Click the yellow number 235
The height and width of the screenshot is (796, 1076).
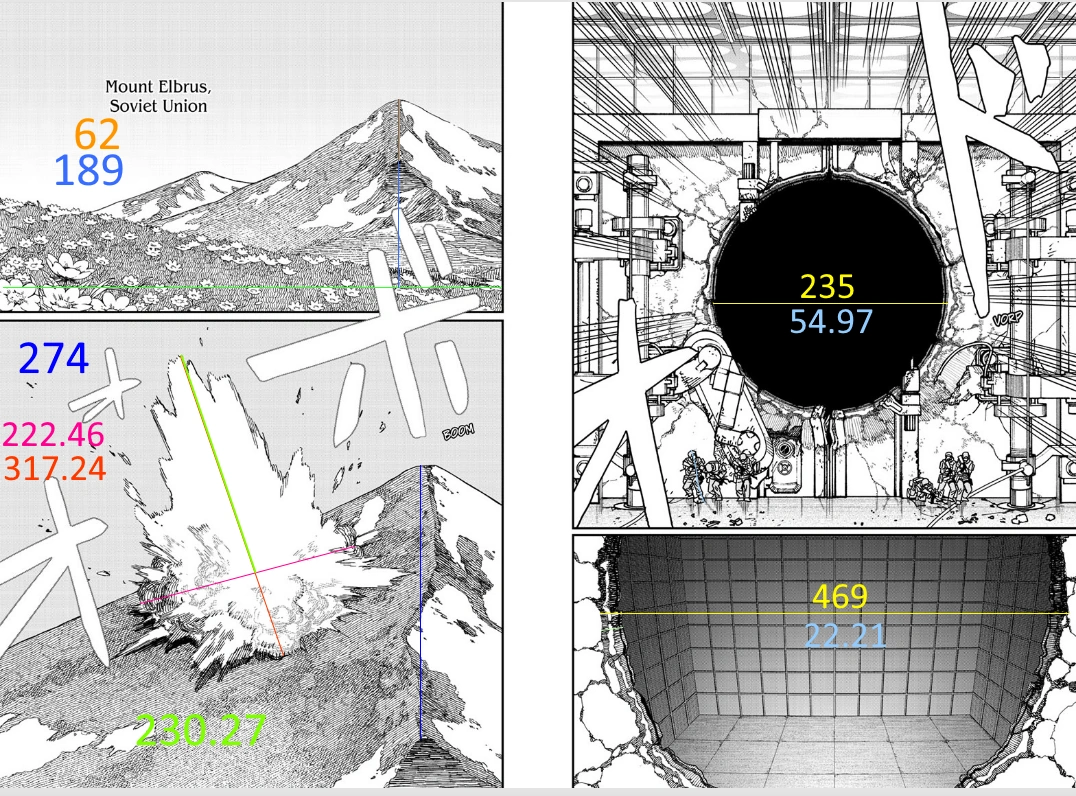(x=828, y=286)
